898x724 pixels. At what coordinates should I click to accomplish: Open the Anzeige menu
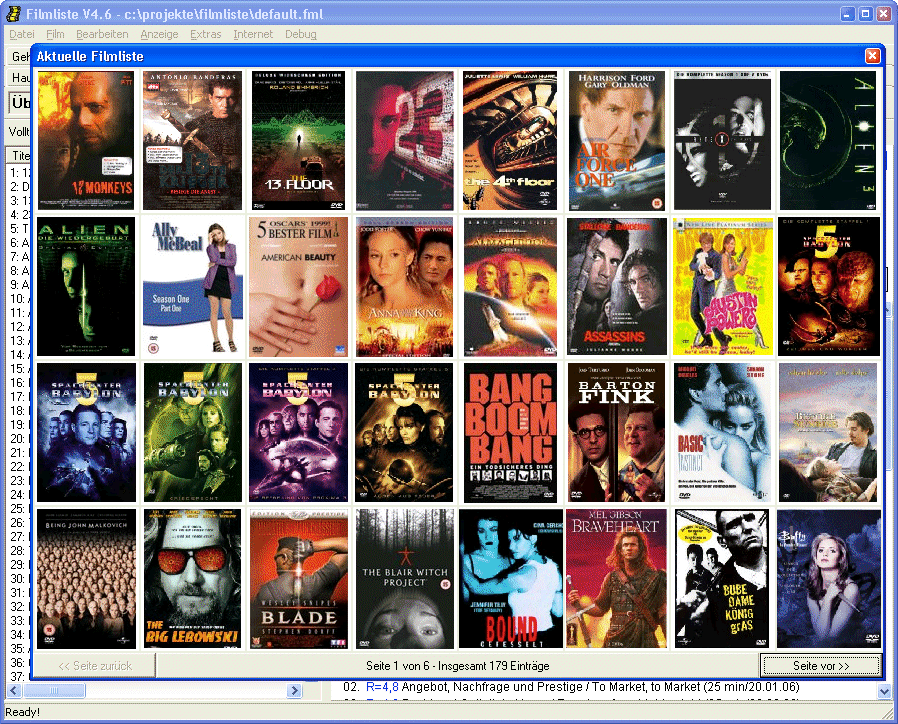(159, 34)
